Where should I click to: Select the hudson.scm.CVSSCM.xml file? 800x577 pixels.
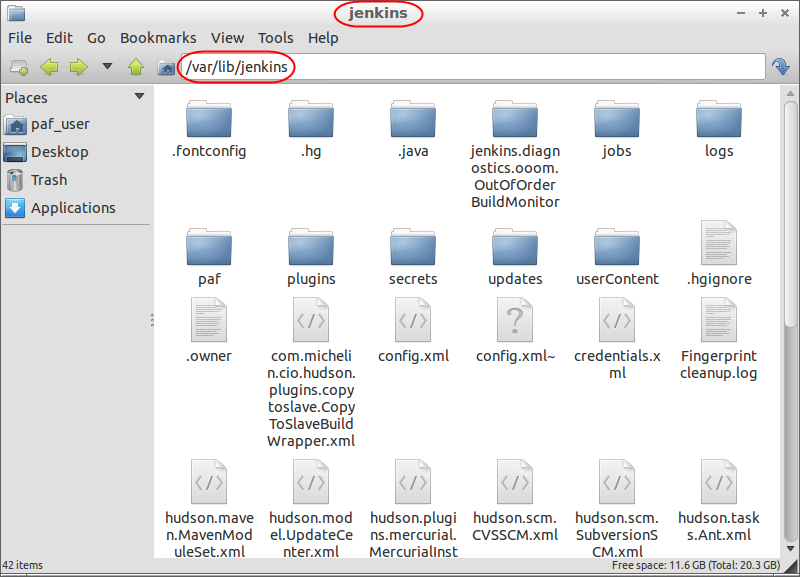tap(515, 501)
